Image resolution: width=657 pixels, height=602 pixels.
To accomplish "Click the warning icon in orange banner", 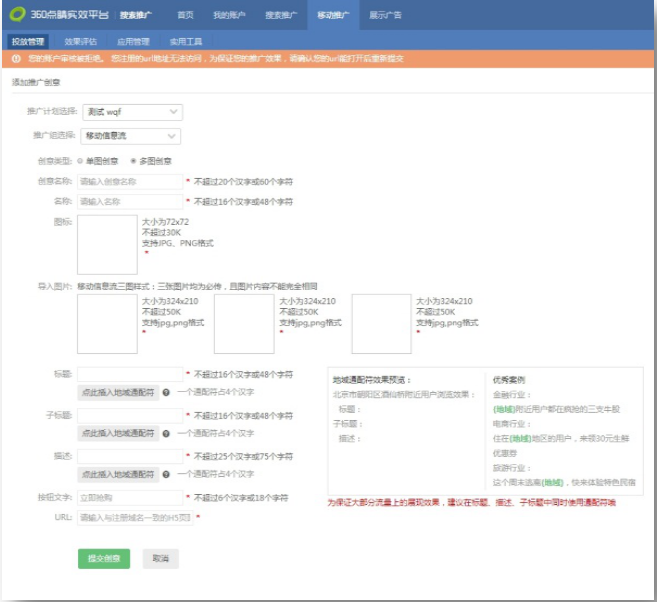I will pos(16,59).
